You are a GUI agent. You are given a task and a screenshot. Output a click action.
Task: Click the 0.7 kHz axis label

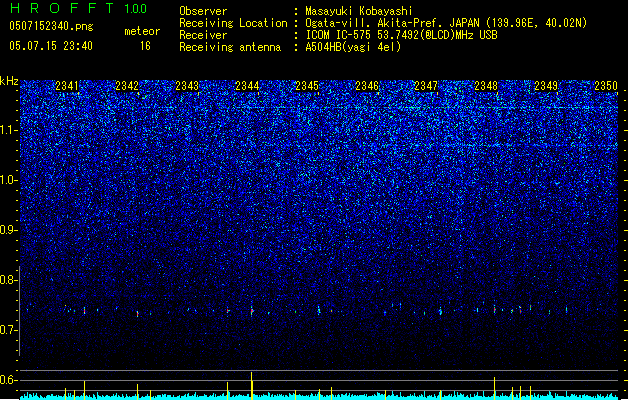(8, 330)
